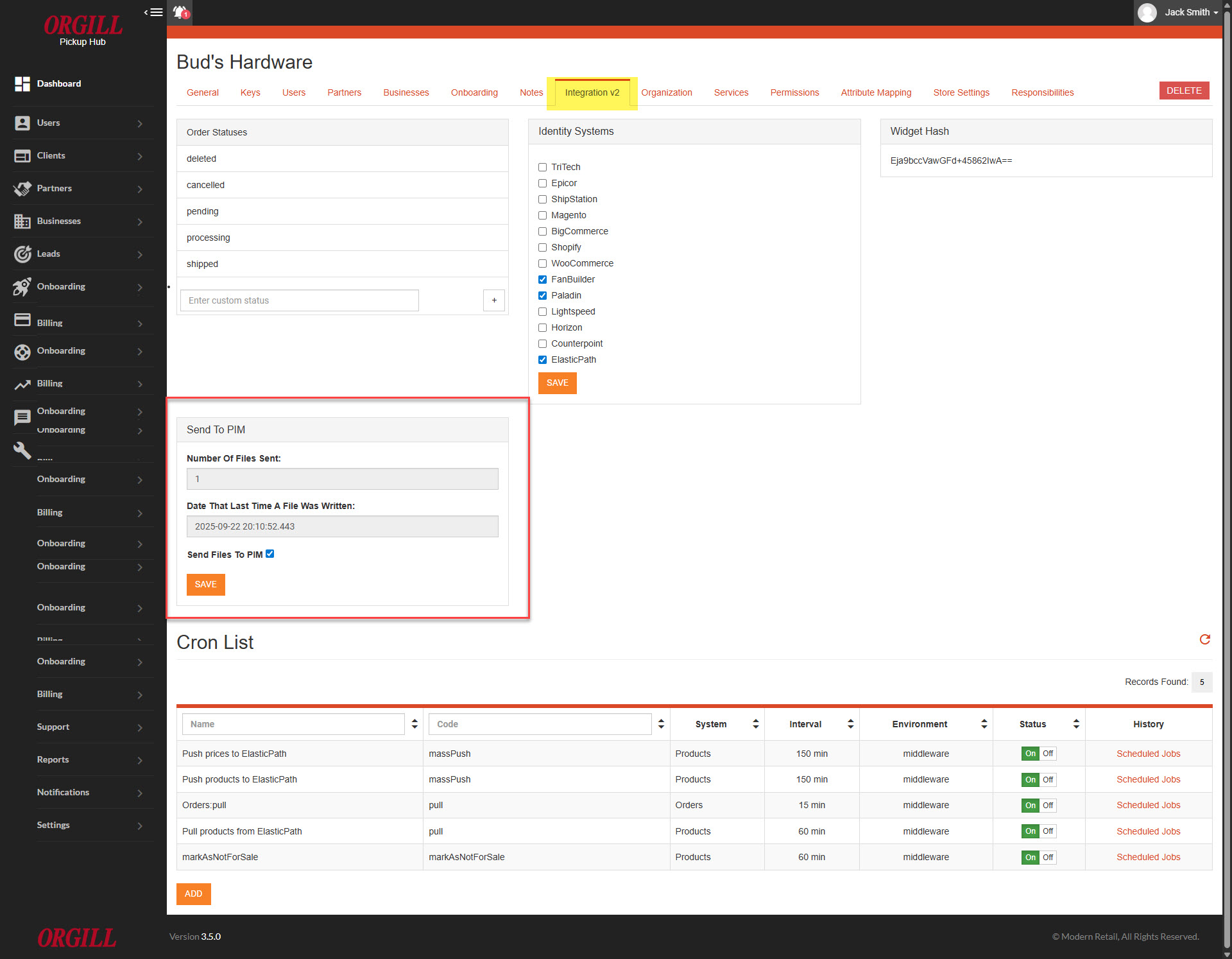Uncheck the ElasticPath identity system

click(x=543, y=359)
